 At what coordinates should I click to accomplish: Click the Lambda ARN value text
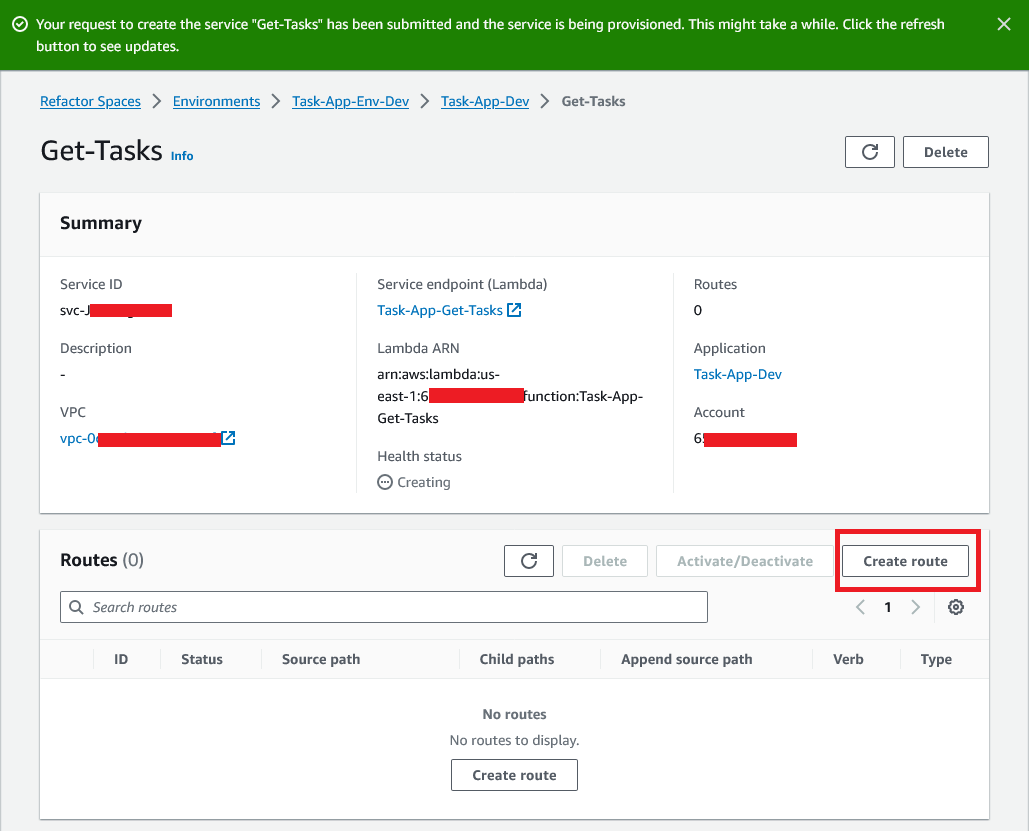pos(510,396)
